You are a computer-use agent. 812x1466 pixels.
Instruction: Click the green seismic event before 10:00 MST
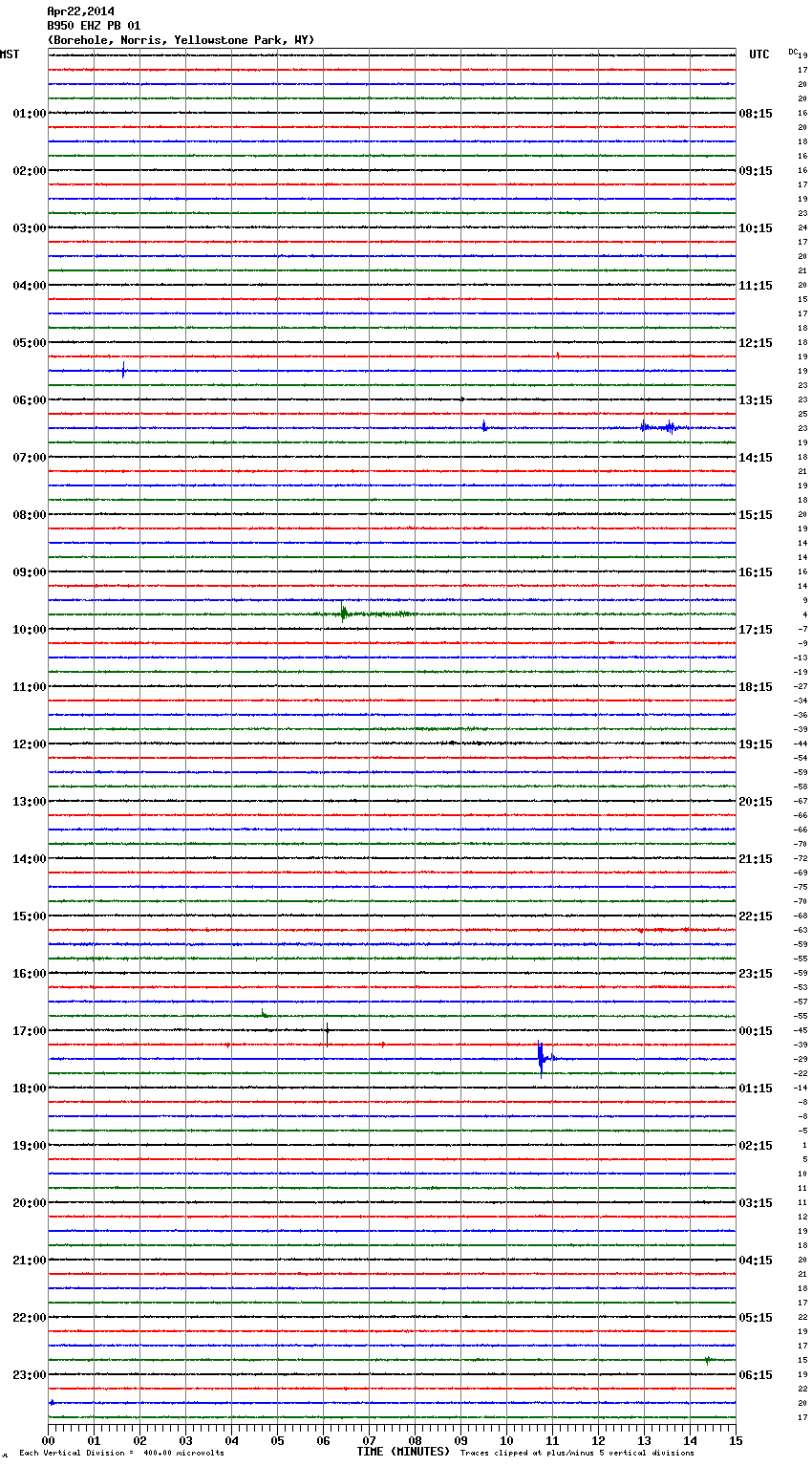tap(344, 614)
